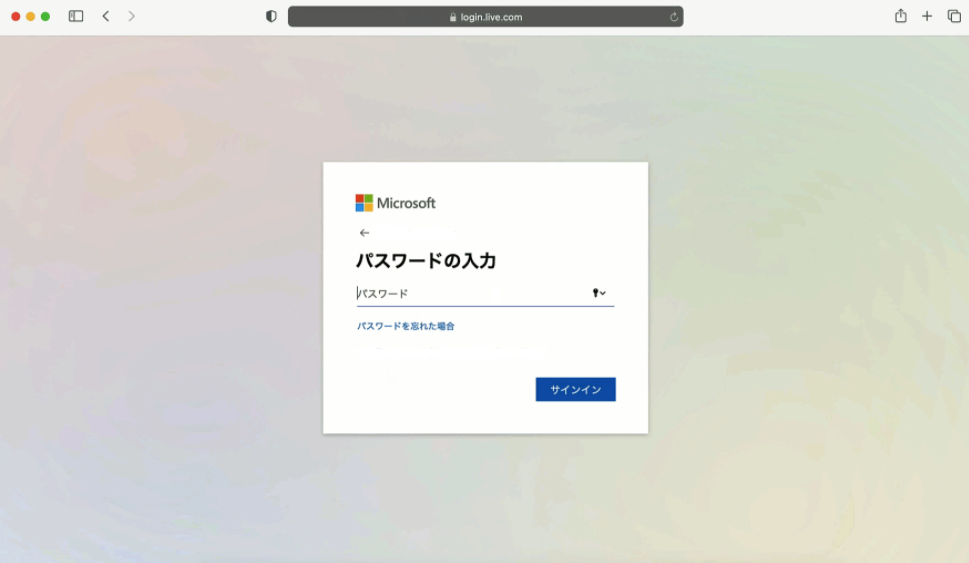Return to account entry with back arrow
The image size is (969, 563).
(x=364, y=233)
